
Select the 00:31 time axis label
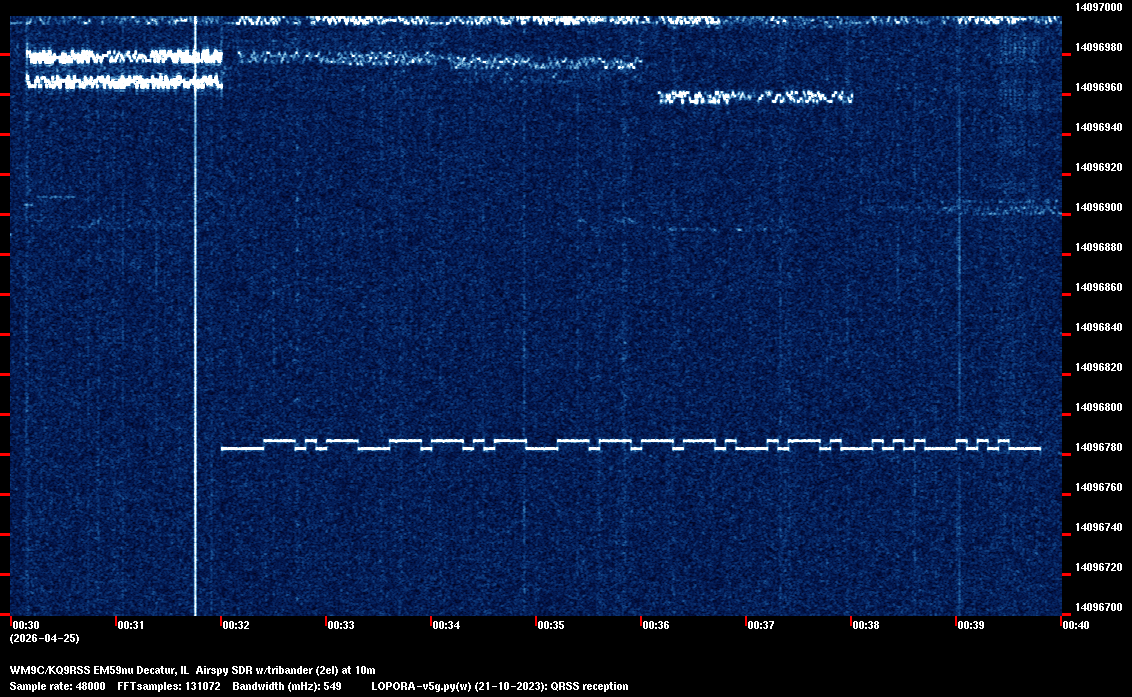131,625
